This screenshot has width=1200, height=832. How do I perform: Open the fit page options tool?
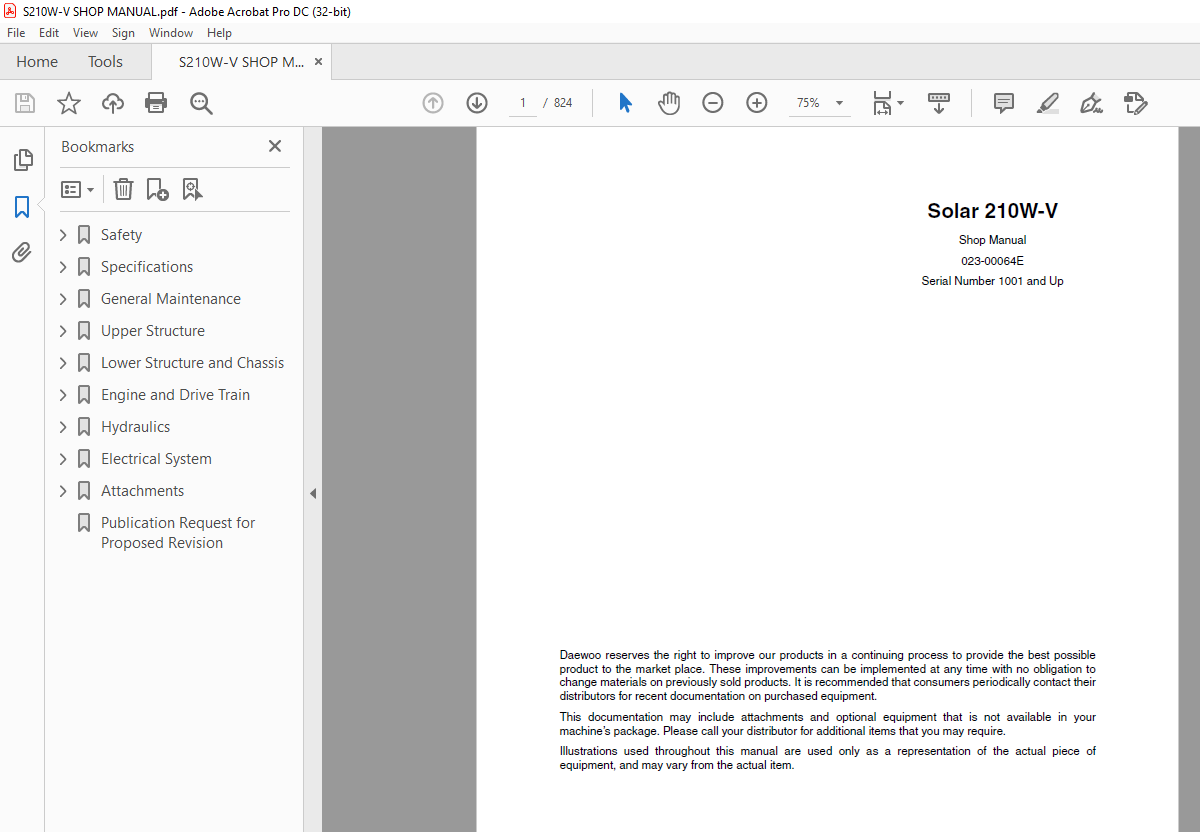click(x=887, y=103)
